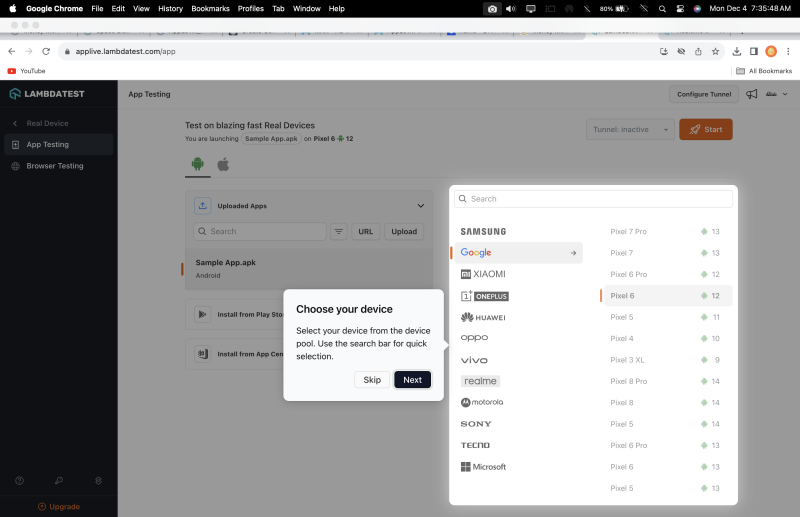Choose Pixel 6 Pro Android 12
Screen dimensions: 800x517
tap(668, 275)
